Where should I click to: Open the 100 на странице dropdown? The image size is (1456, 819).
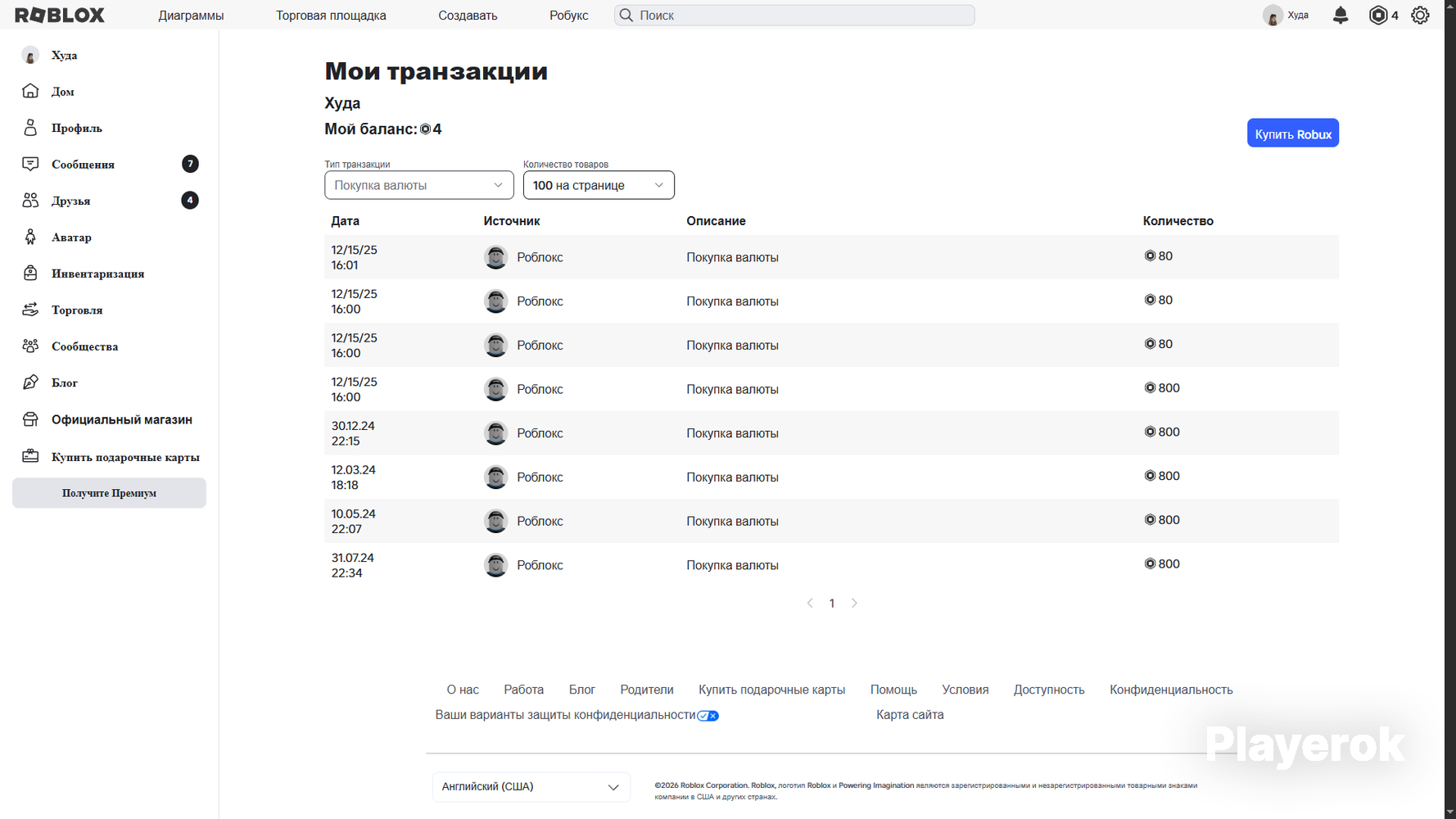click(x=599, y=185)
